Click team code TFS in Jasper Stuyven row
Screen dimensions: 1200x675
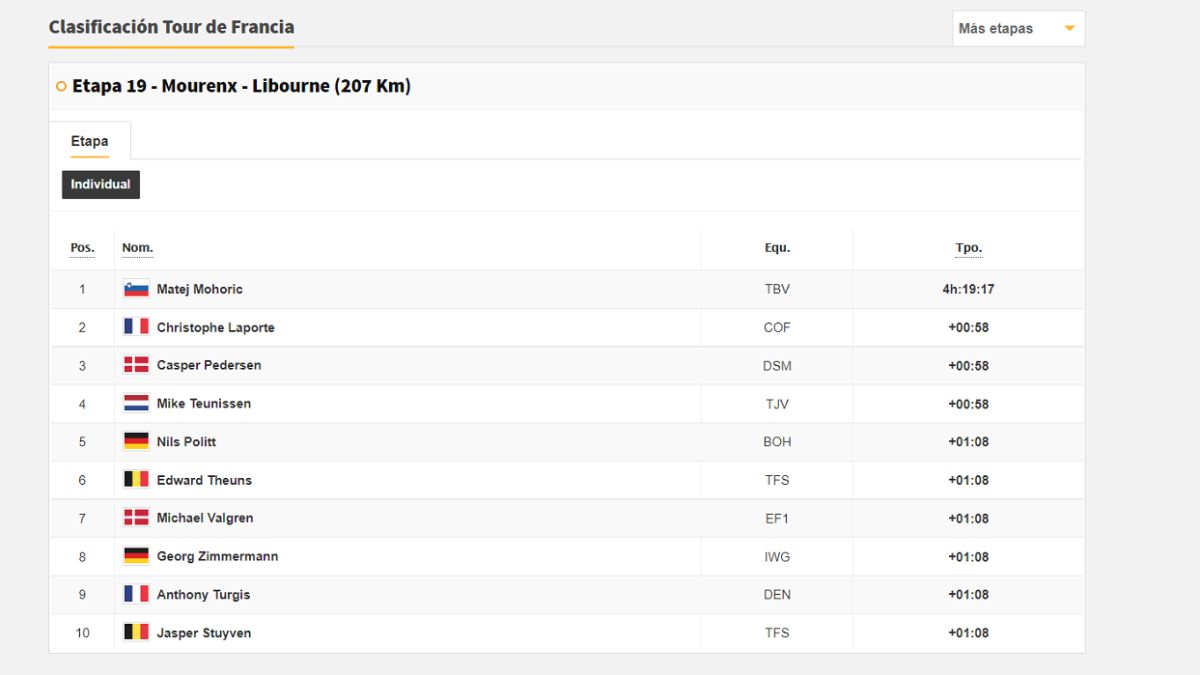point(777,633)
